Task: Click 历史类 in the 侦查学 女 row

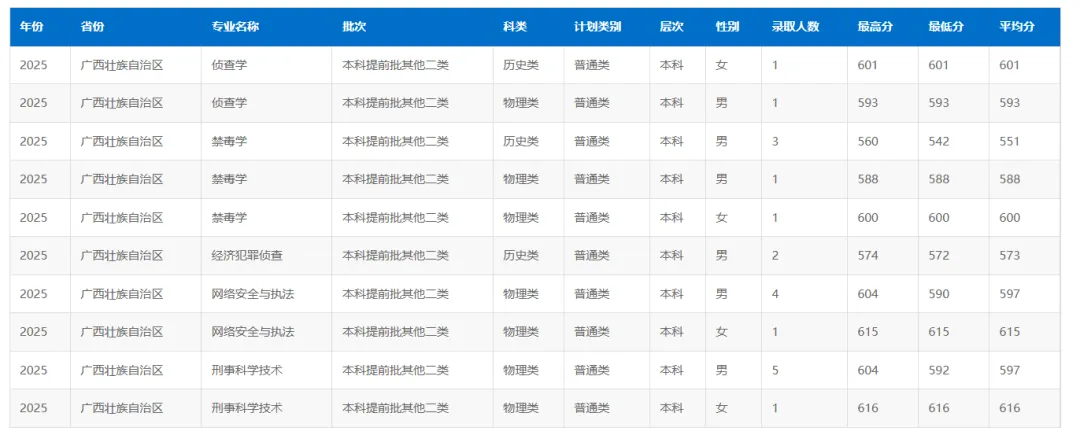Action: click(x=521, y=65)
